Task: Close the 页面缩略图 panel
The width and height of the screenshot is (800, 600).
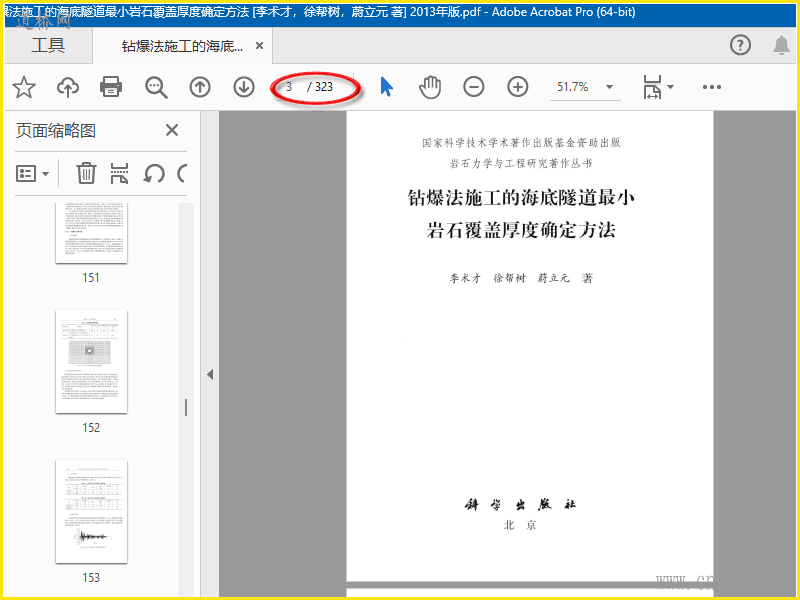Action: click(x=172, y=130)
